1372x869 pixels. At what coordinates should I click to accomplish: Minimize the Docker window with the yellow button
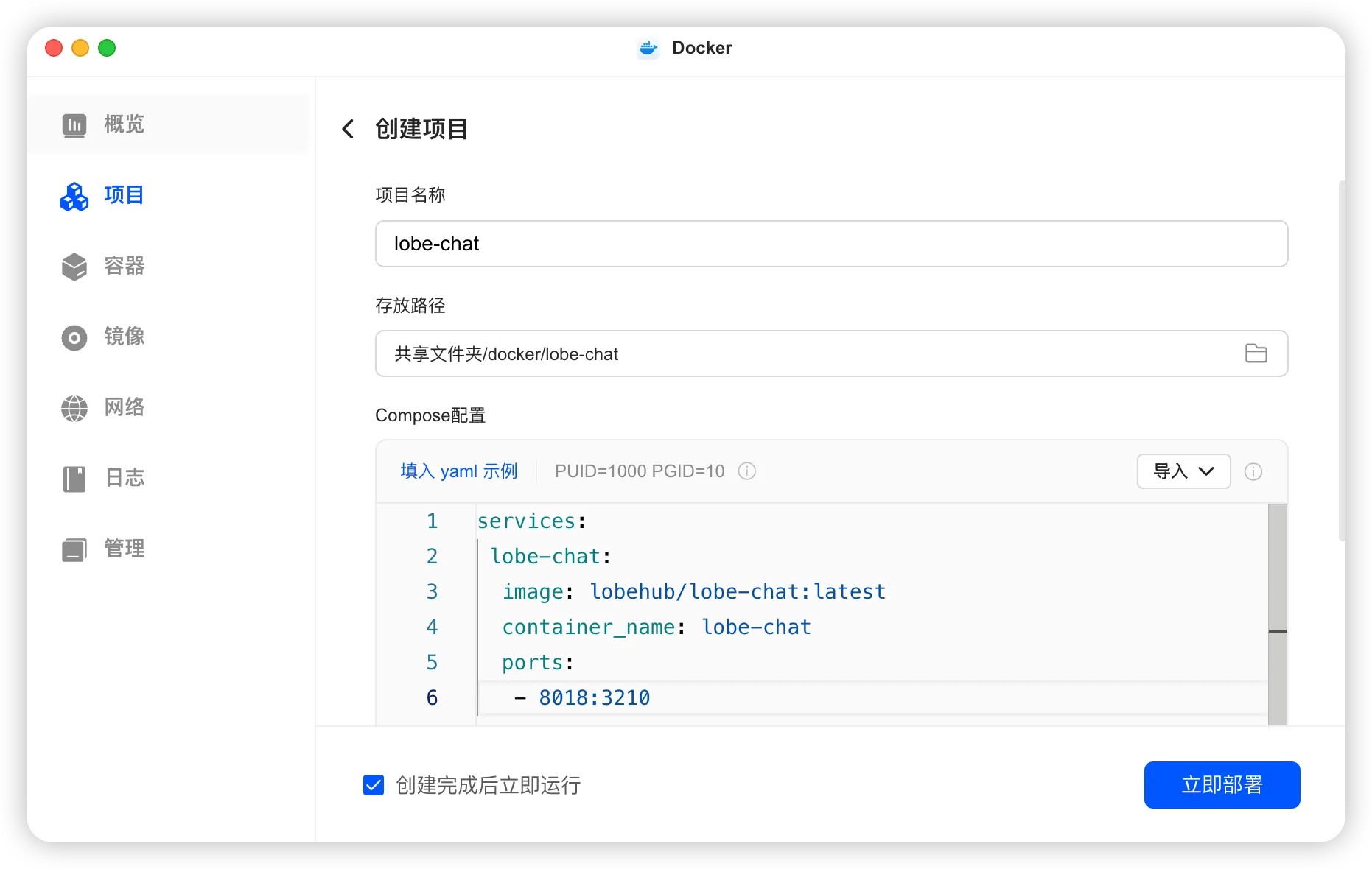pos(80,48)
